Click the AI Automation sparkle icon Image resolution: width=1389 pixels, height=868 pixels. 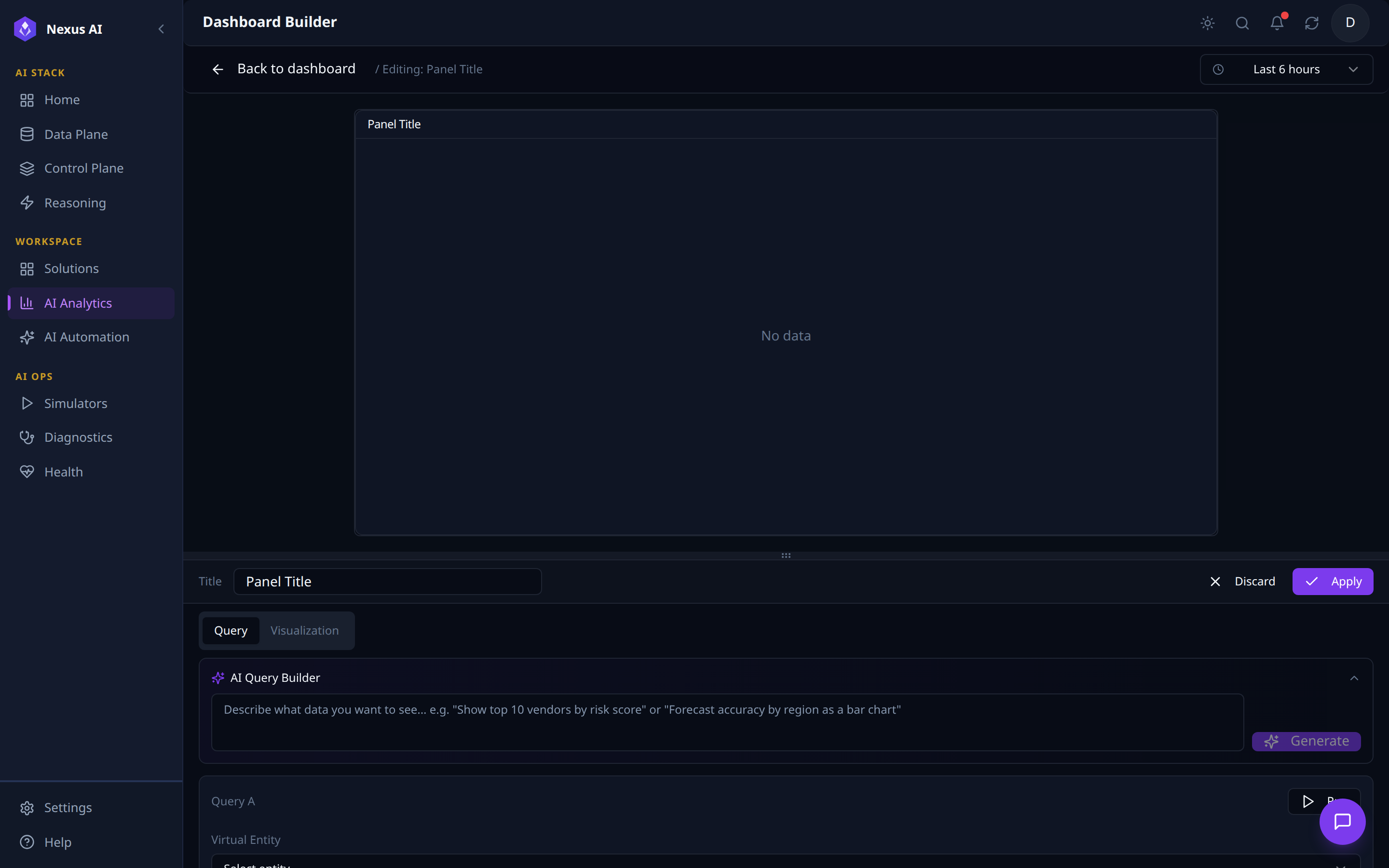(27, 337)
